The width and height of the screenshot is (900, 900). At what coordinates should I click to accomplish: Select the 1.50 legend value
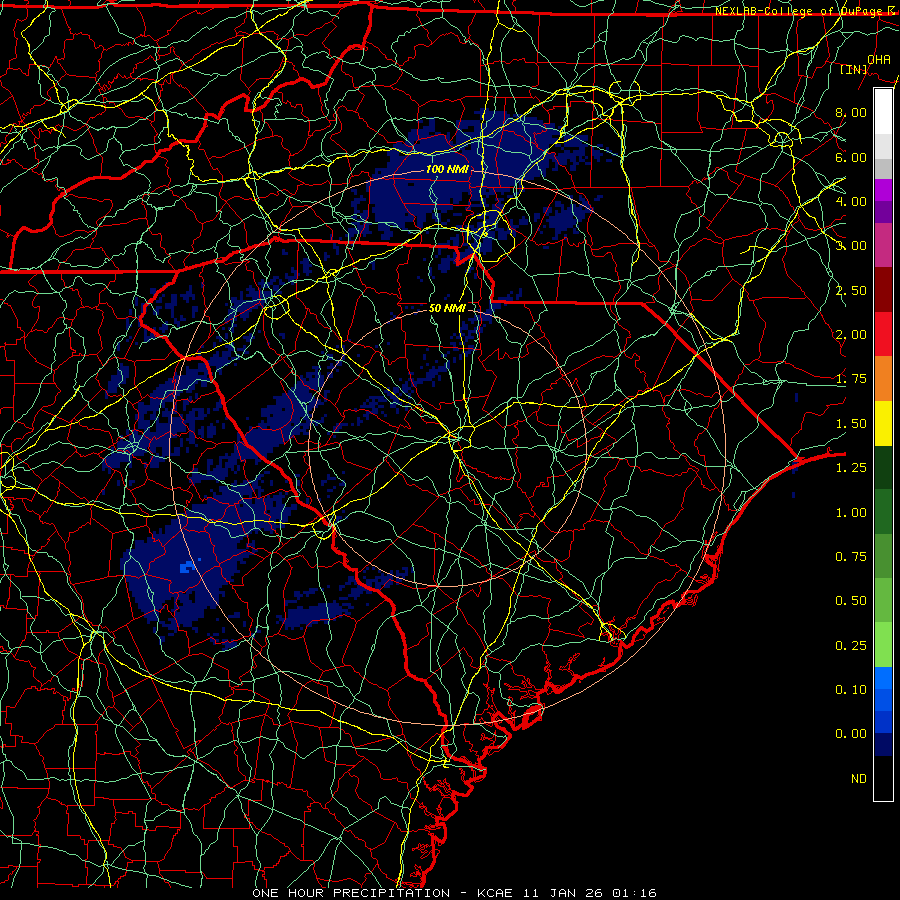click(851, 423)
